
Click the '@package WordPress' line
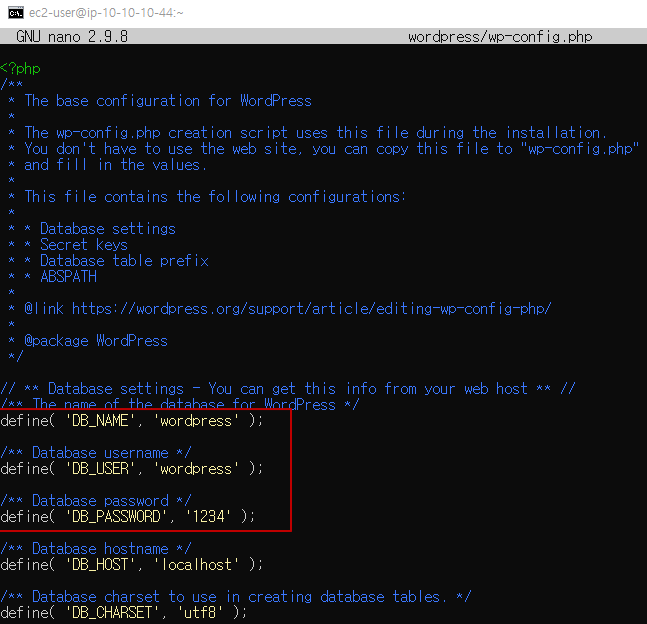point(96,341)
